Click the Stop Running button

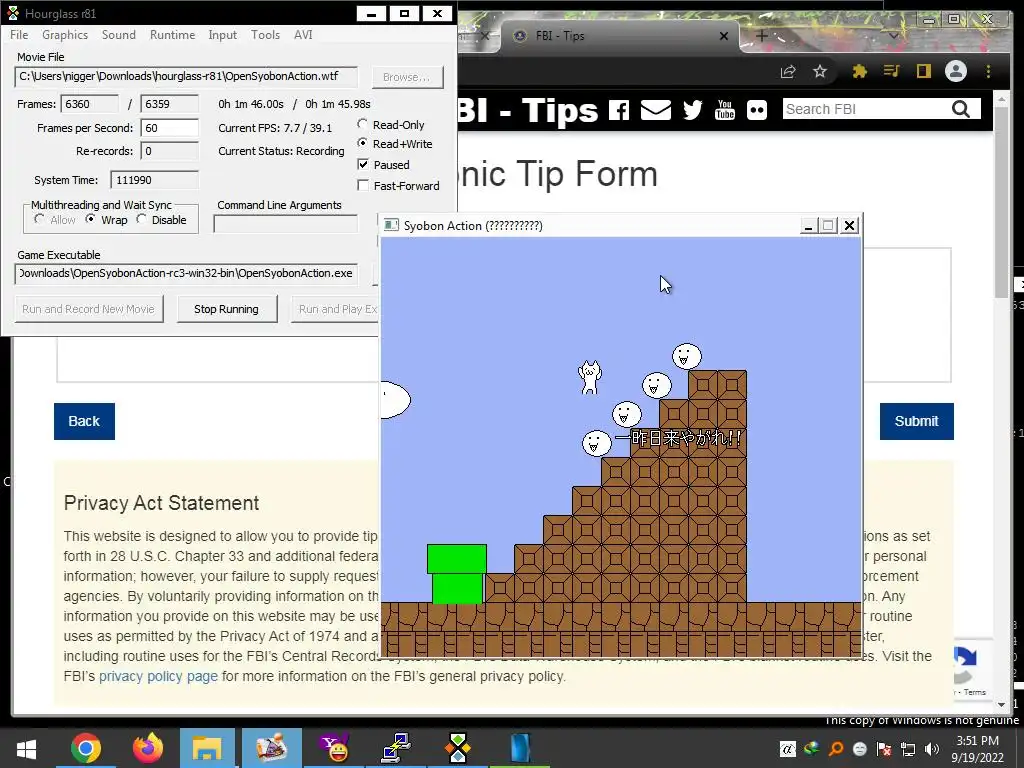(227, 309)
